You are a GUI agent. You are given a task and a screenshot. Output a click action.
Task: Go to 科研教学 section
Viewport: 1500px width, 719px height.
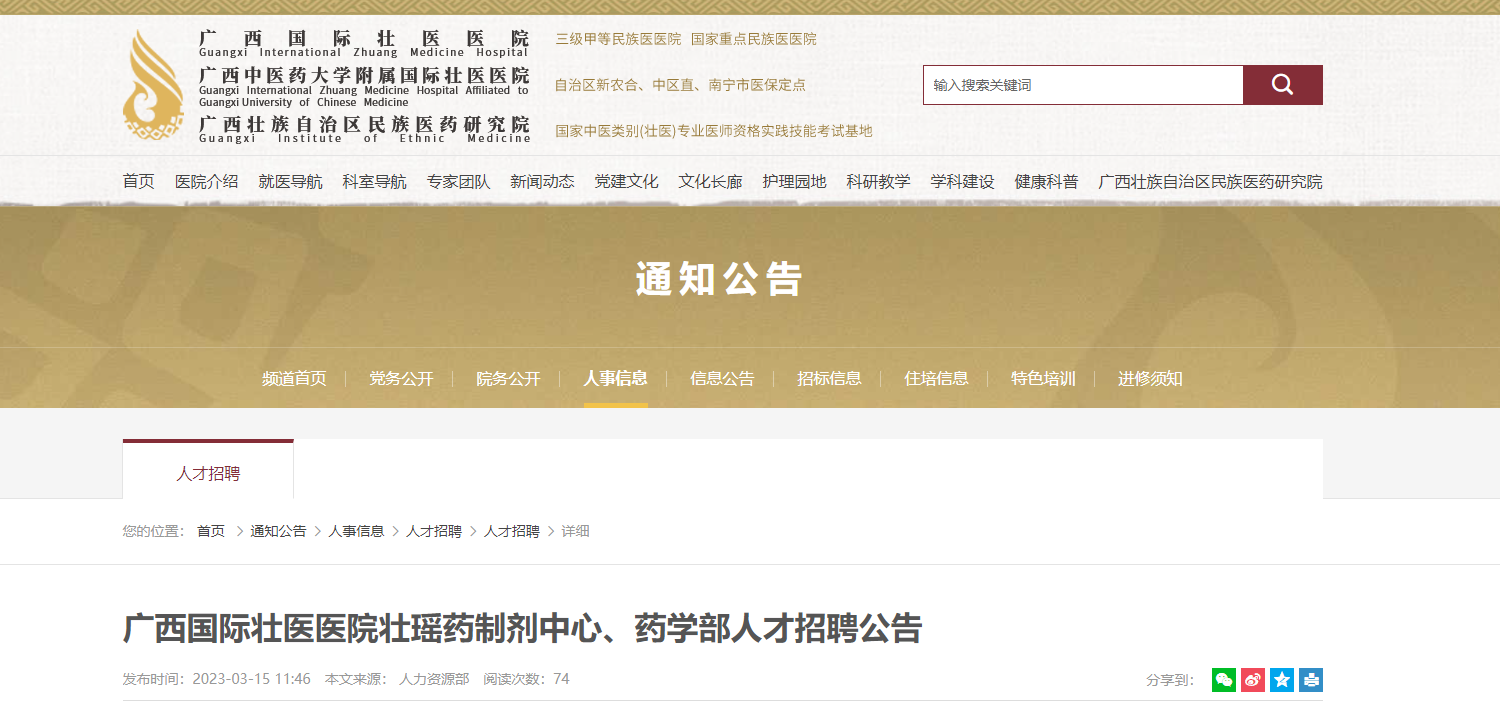coord(879,182)
